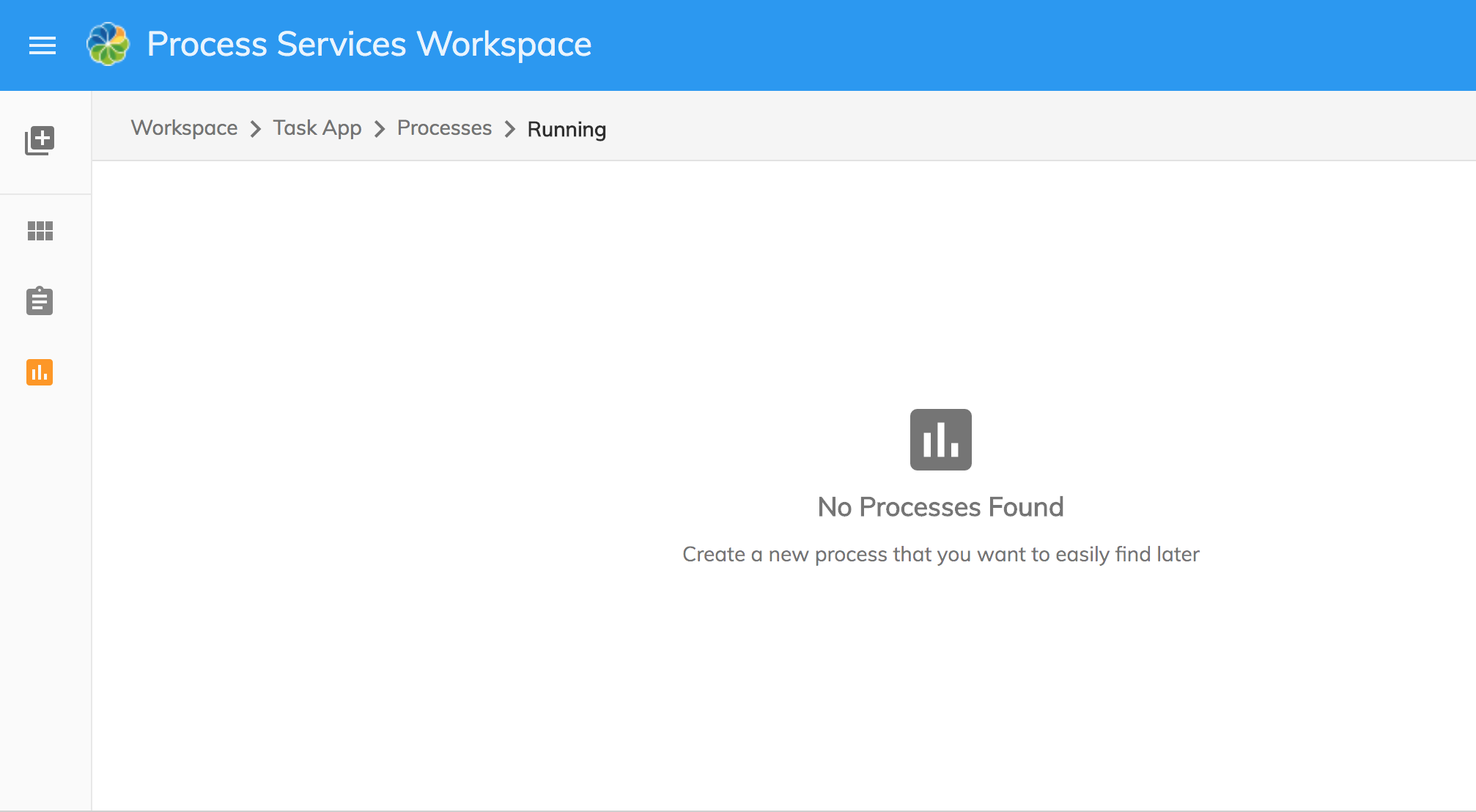Open the Processes breadcrumb link
Screen dimensions: 1476x812
click(444, 128)
